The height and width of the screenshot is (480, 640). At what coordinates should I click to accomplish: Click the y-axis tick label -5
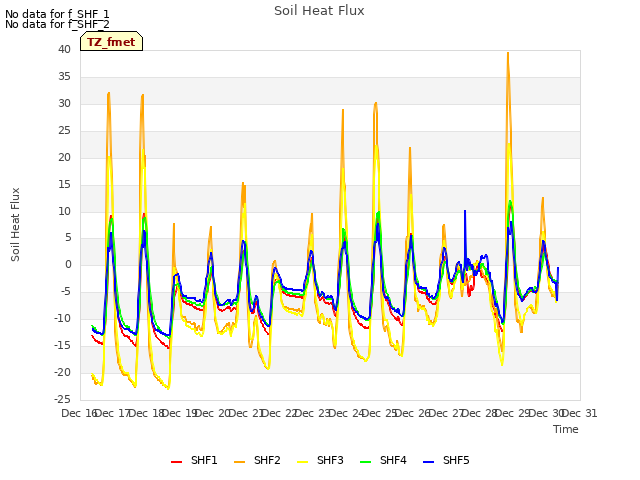coord(66,292)
